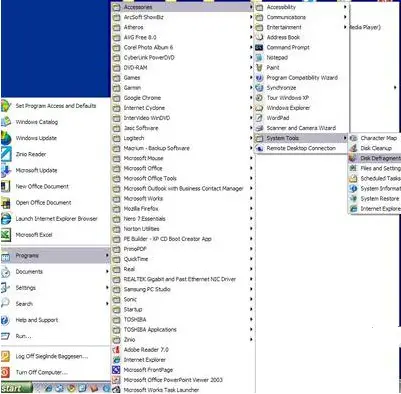This screenshot has width=401, height=394.
Task: Open the AVG Free 8.0 folder
Action: coord(183,37)
